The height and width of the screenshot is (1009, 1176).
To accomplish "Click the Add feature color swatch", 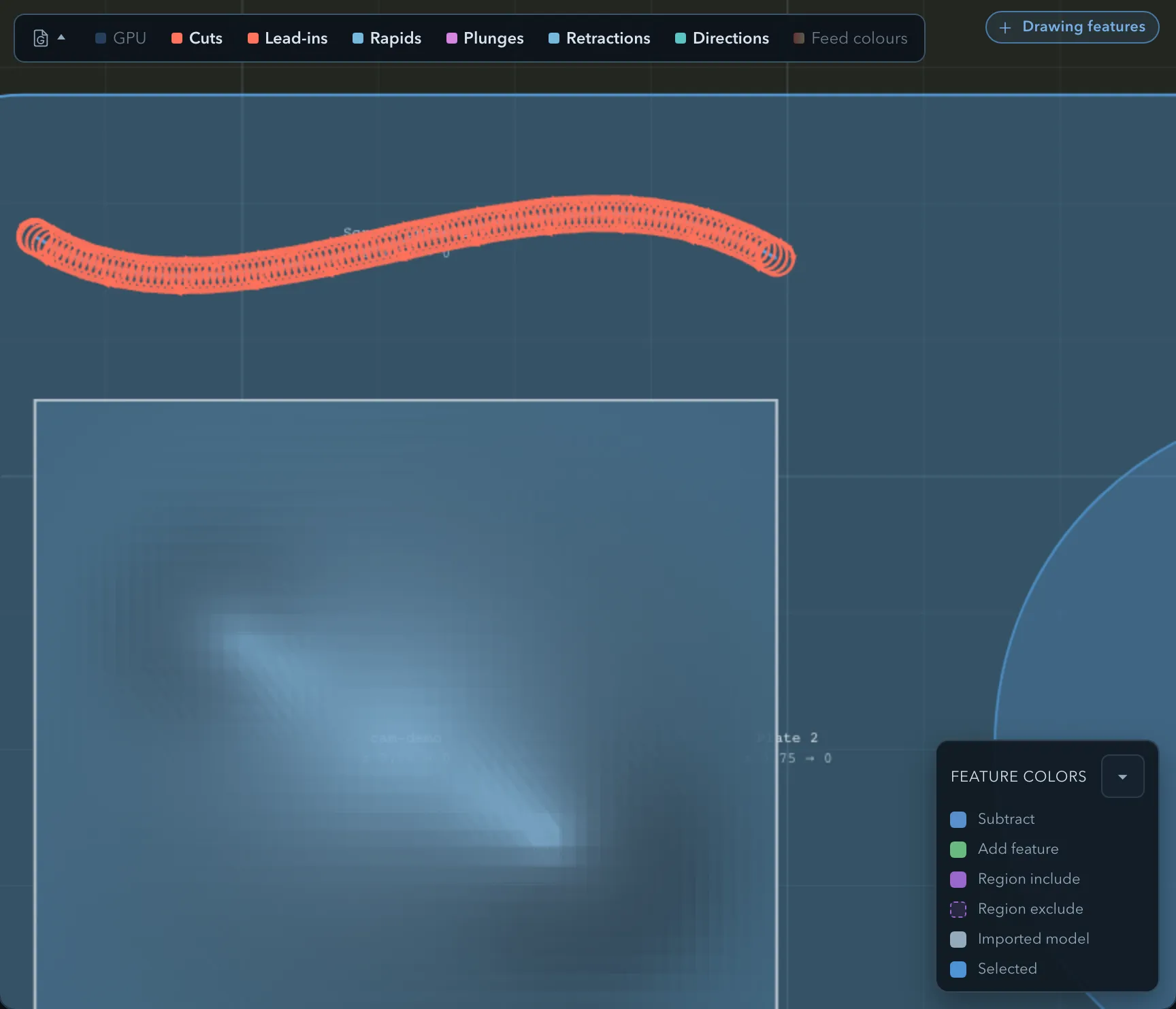I will tap(958, 849).
